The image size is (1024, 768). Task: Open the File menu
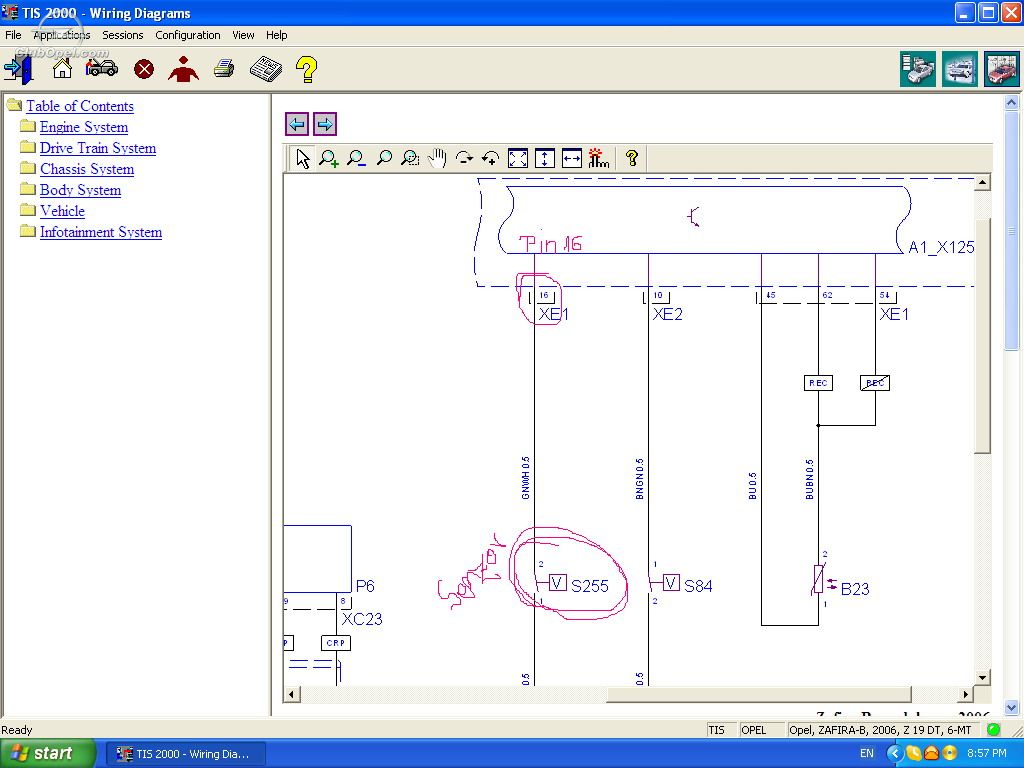tap(13, 35)
